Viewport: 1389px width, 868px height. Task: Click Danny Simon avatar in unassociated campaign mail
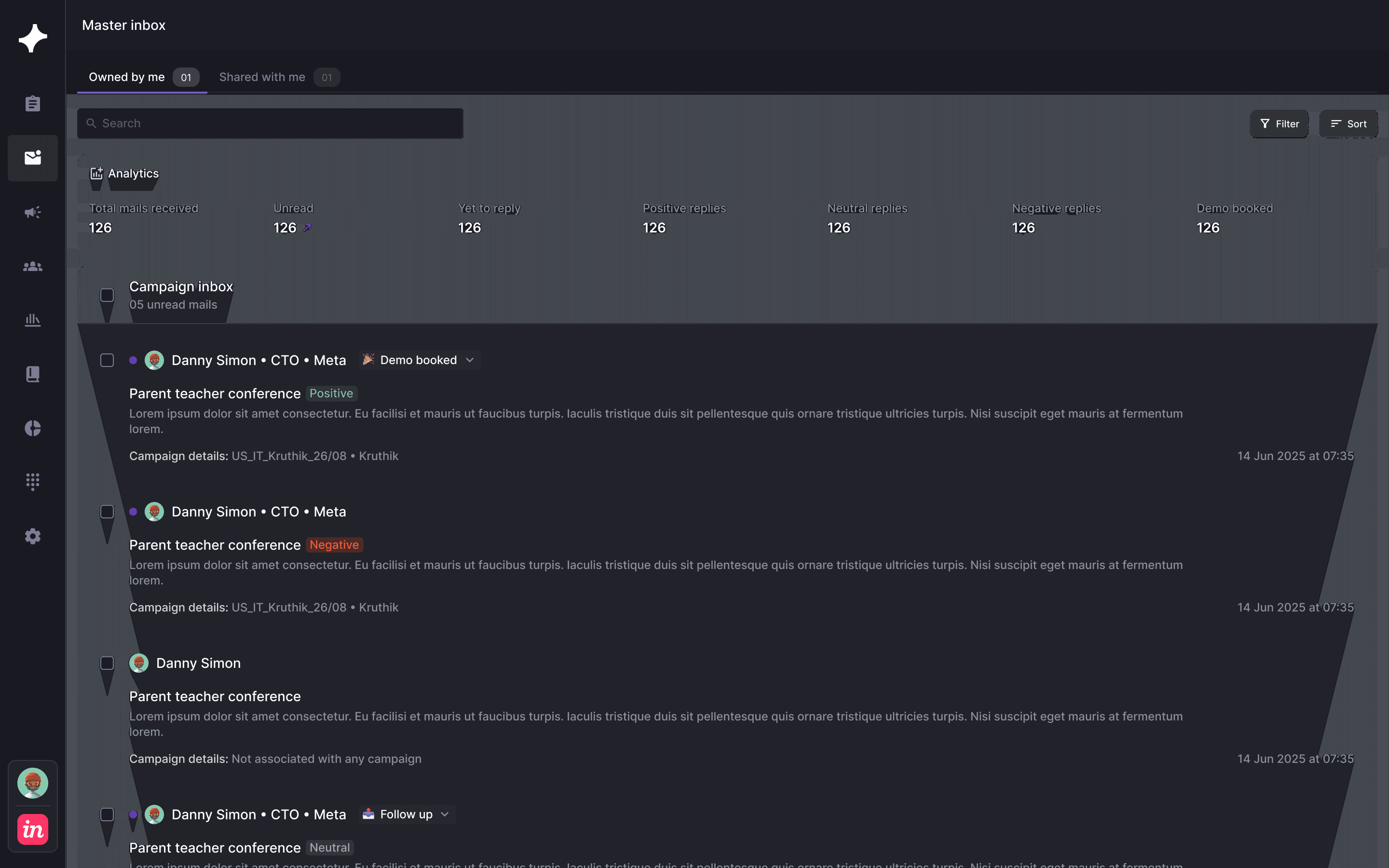pyautogui.click(x=139, y=663)
